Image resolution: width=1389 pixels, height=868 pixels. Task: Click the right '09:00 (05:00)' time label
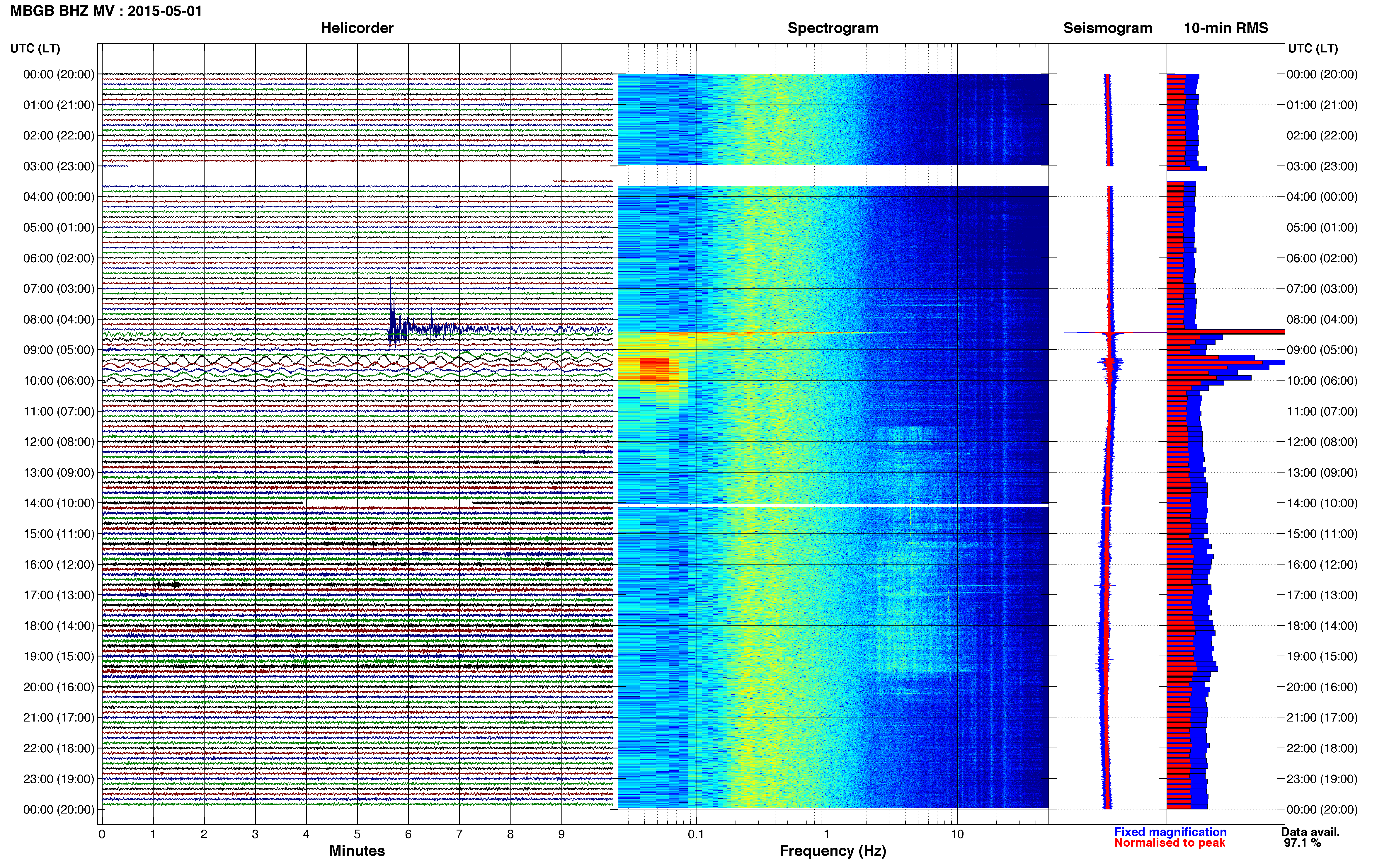click(x=1322, y=349)
